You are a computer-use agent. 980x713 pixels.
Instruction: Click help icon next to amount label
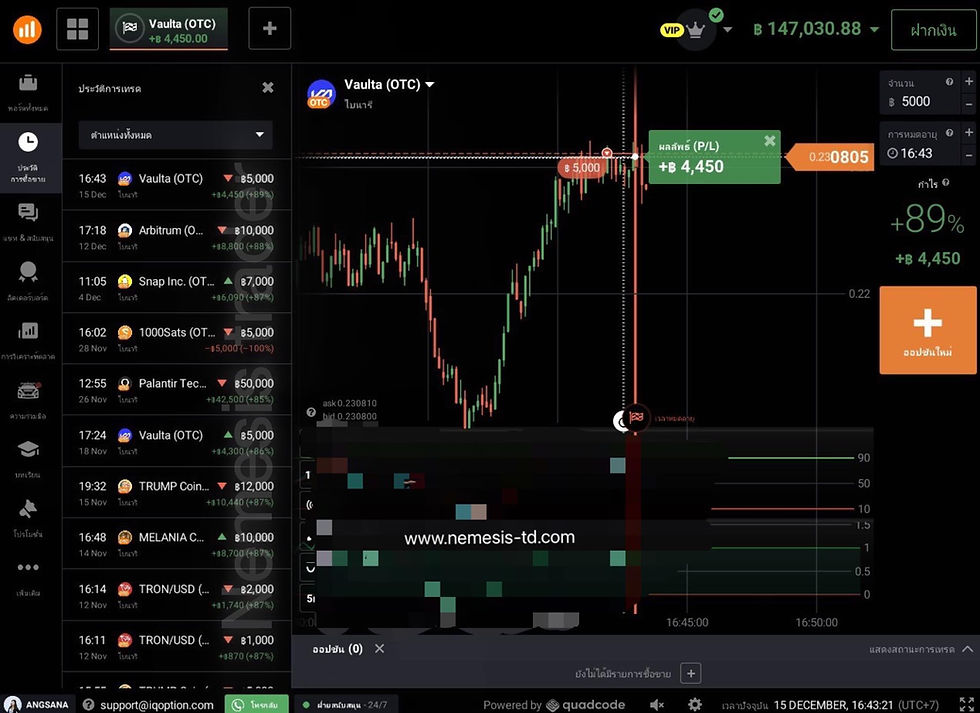[x=949, y=82]
